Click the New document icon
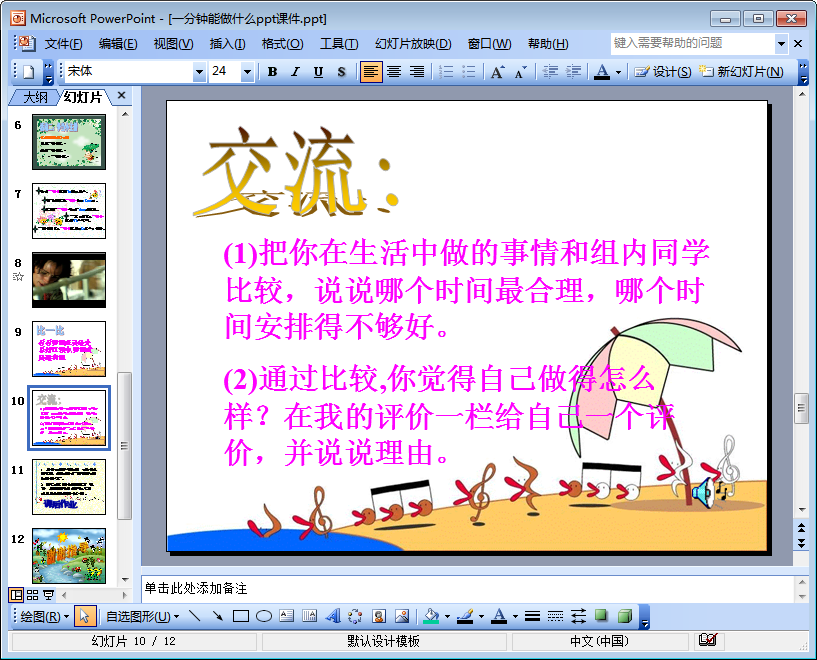Image resolution: width=817 pixels, height=660 pixels. pyautogui.click(x=28, y=72)
